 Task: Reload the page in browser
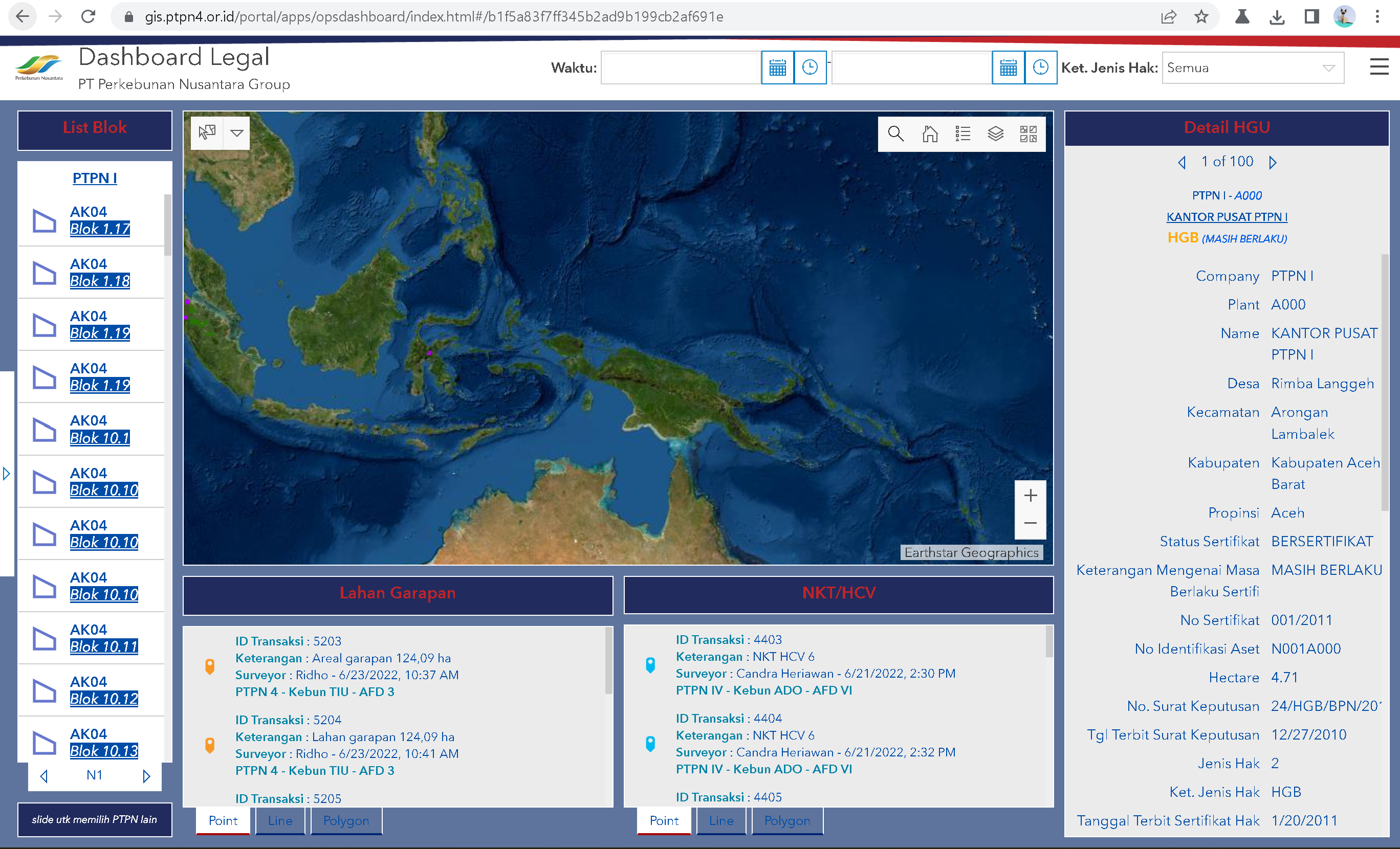coord(88,16)
